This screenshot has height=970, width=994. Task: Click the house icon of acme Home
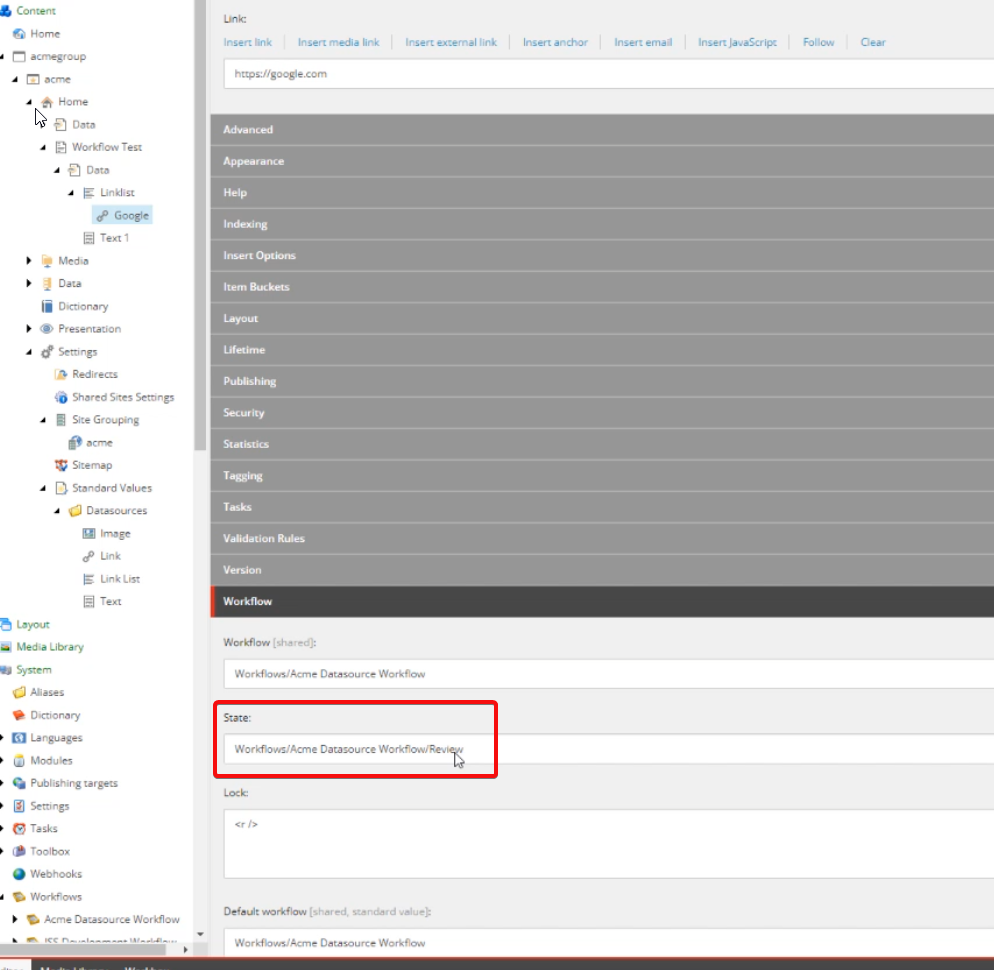(x=47, y=102)
